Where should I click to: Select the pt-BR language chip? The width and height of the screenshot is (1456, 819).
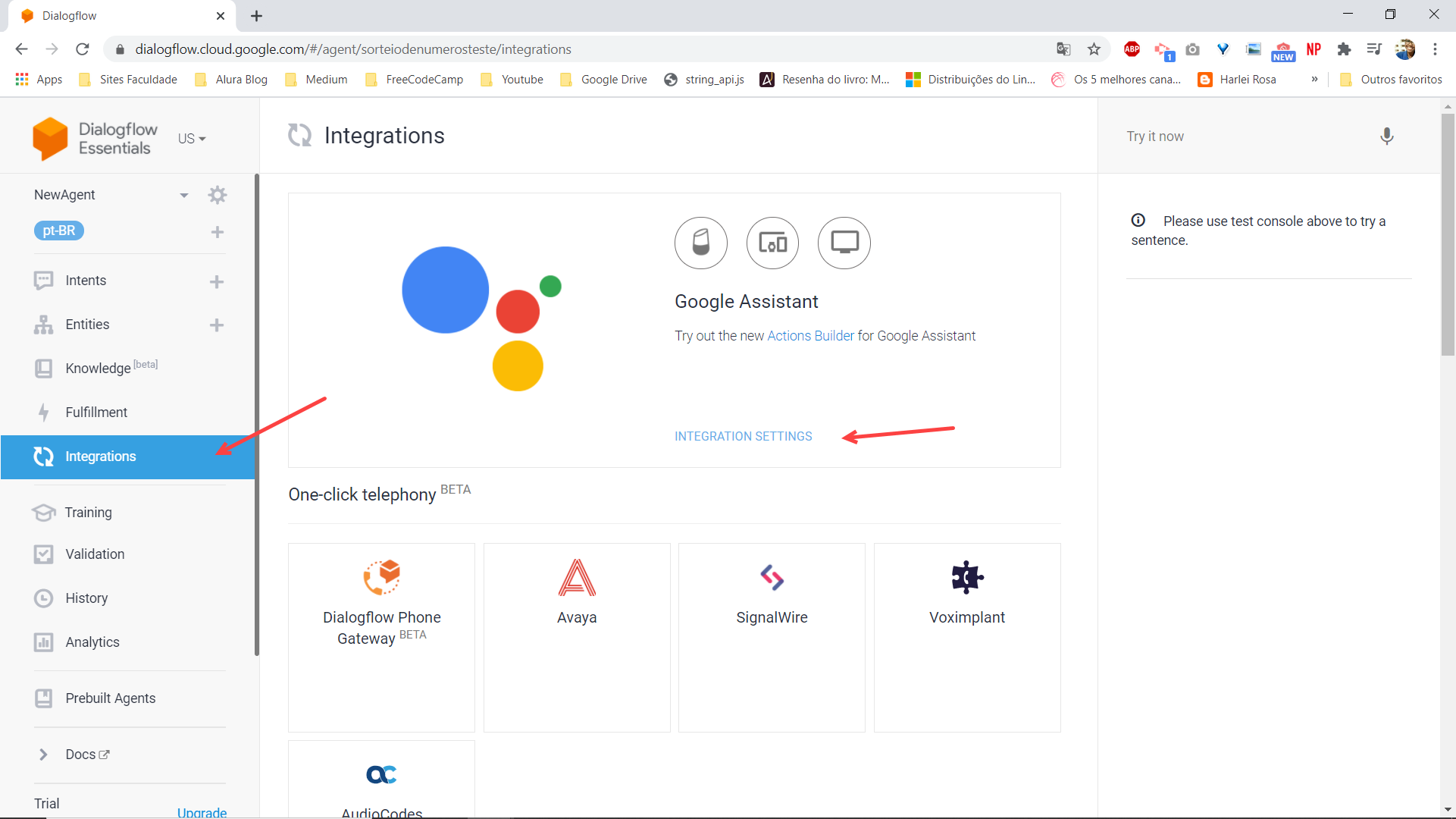58,231
